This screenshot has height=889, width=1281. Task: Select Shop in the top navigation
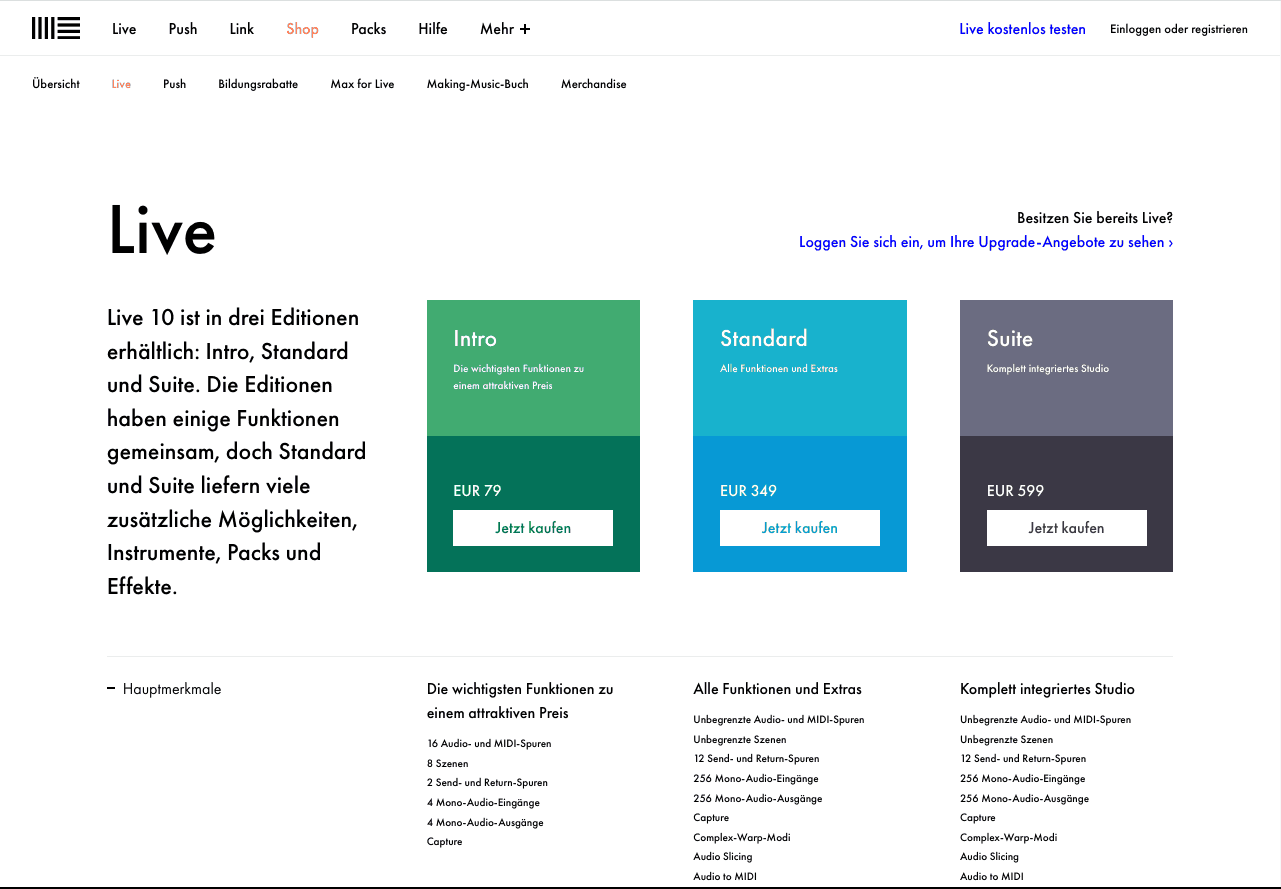pyautogui.click(x=302, y=29)
